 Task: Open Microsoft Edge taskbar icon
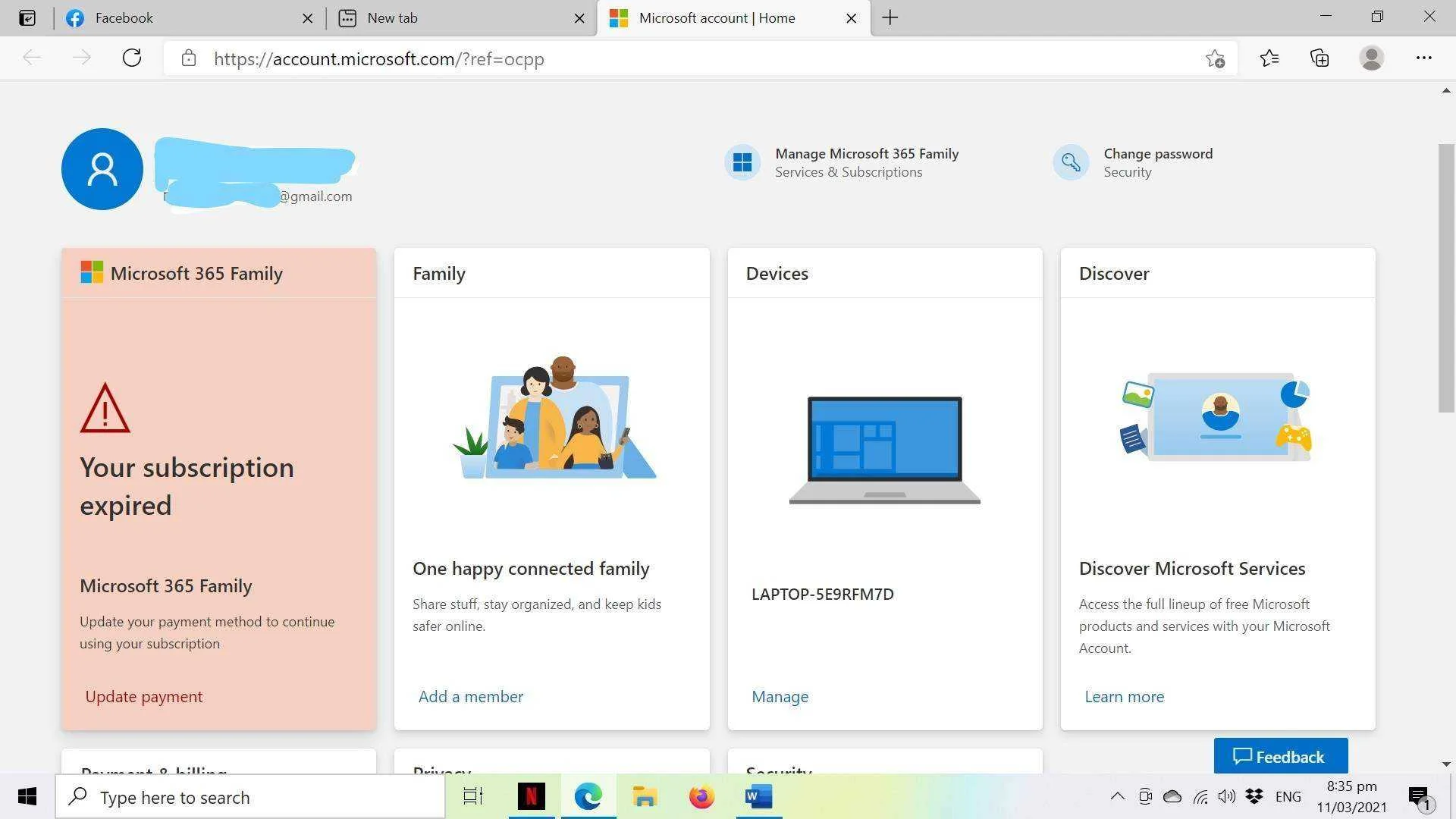click(588, 796)
